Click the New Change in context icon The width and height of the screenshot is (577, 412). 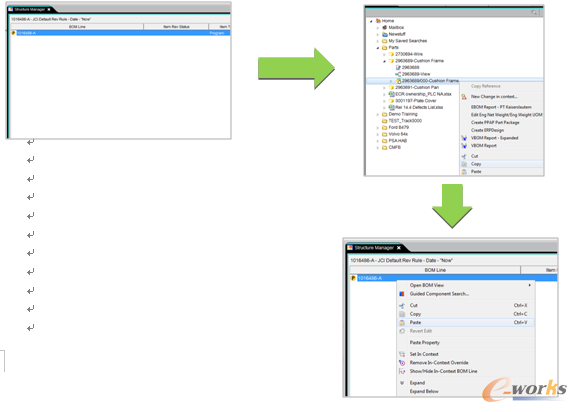coord(464,97)
